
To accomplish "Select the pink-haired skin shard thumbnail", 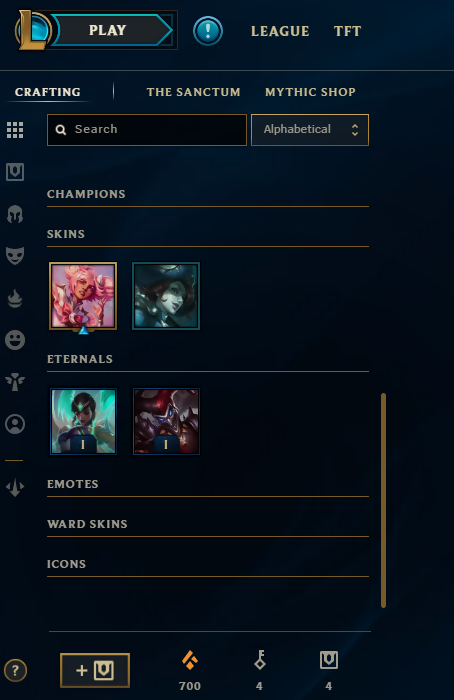I will (83, 296).
